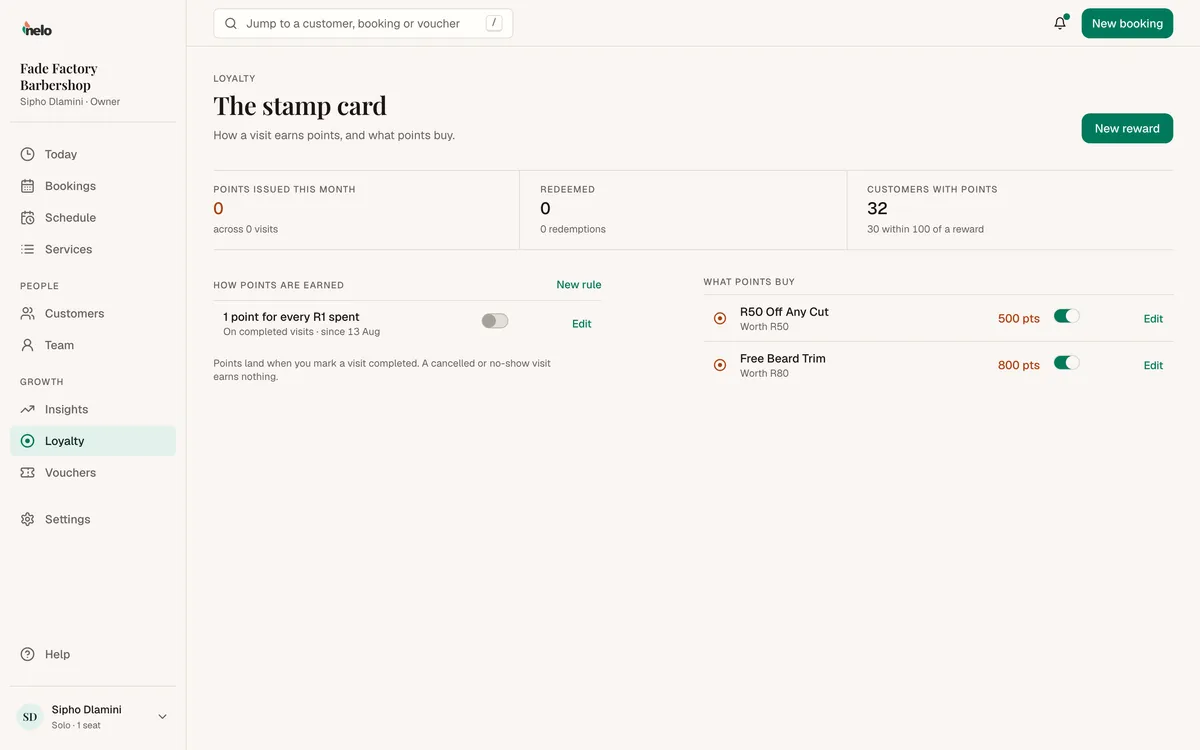Open the Bookings section

[93, 186]
